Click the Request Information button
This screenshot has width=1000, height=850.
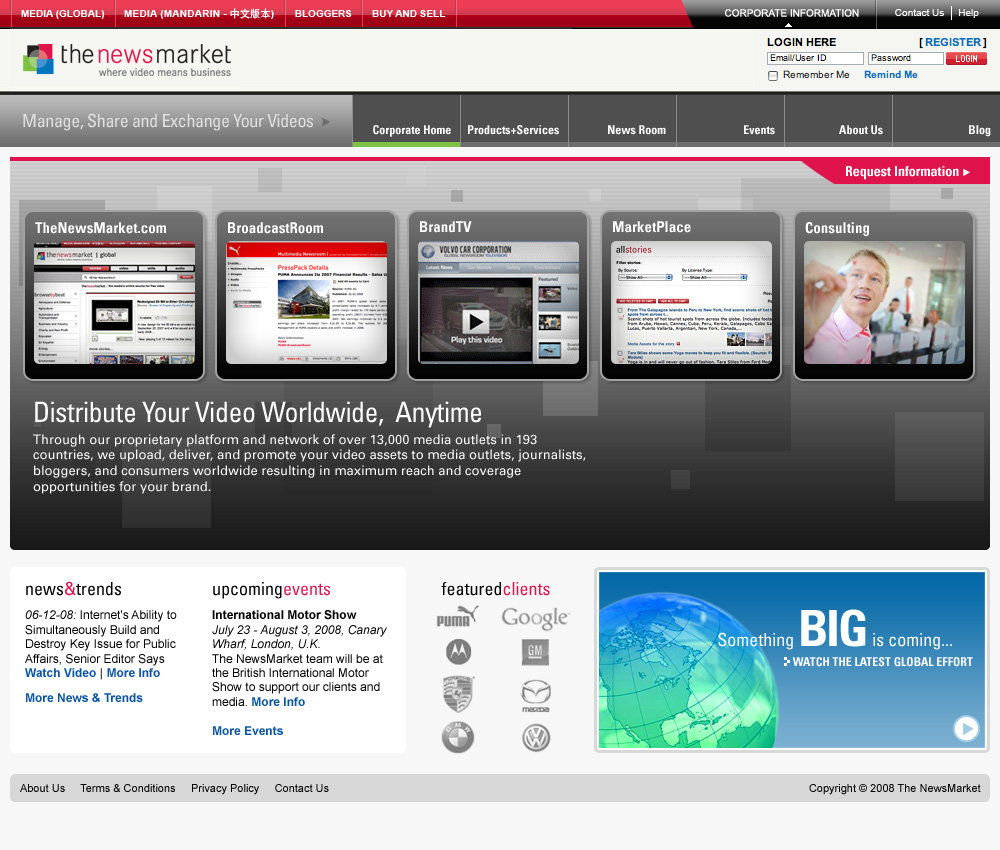click(x=907, y=172)
